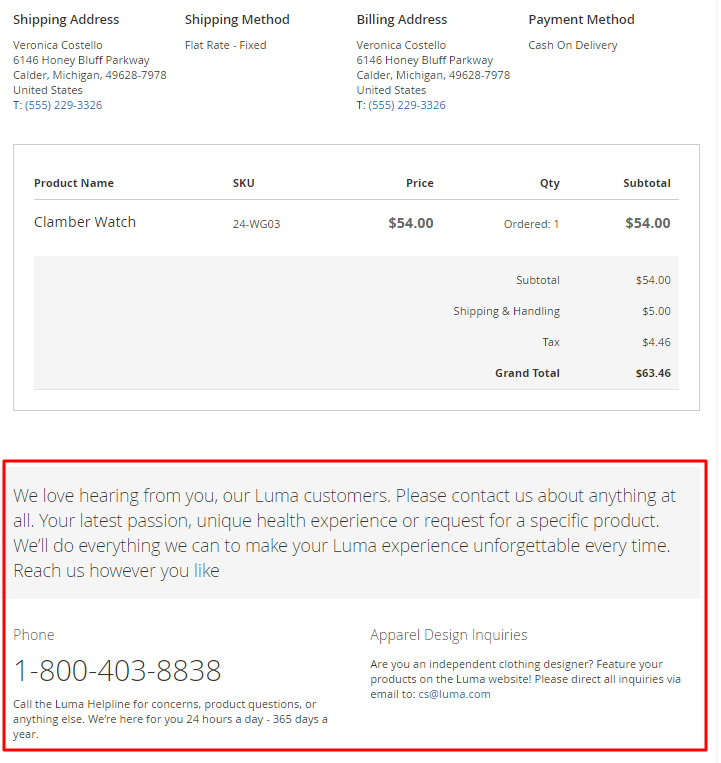
Task: Click the Price column header
Action: click(420, 183)
